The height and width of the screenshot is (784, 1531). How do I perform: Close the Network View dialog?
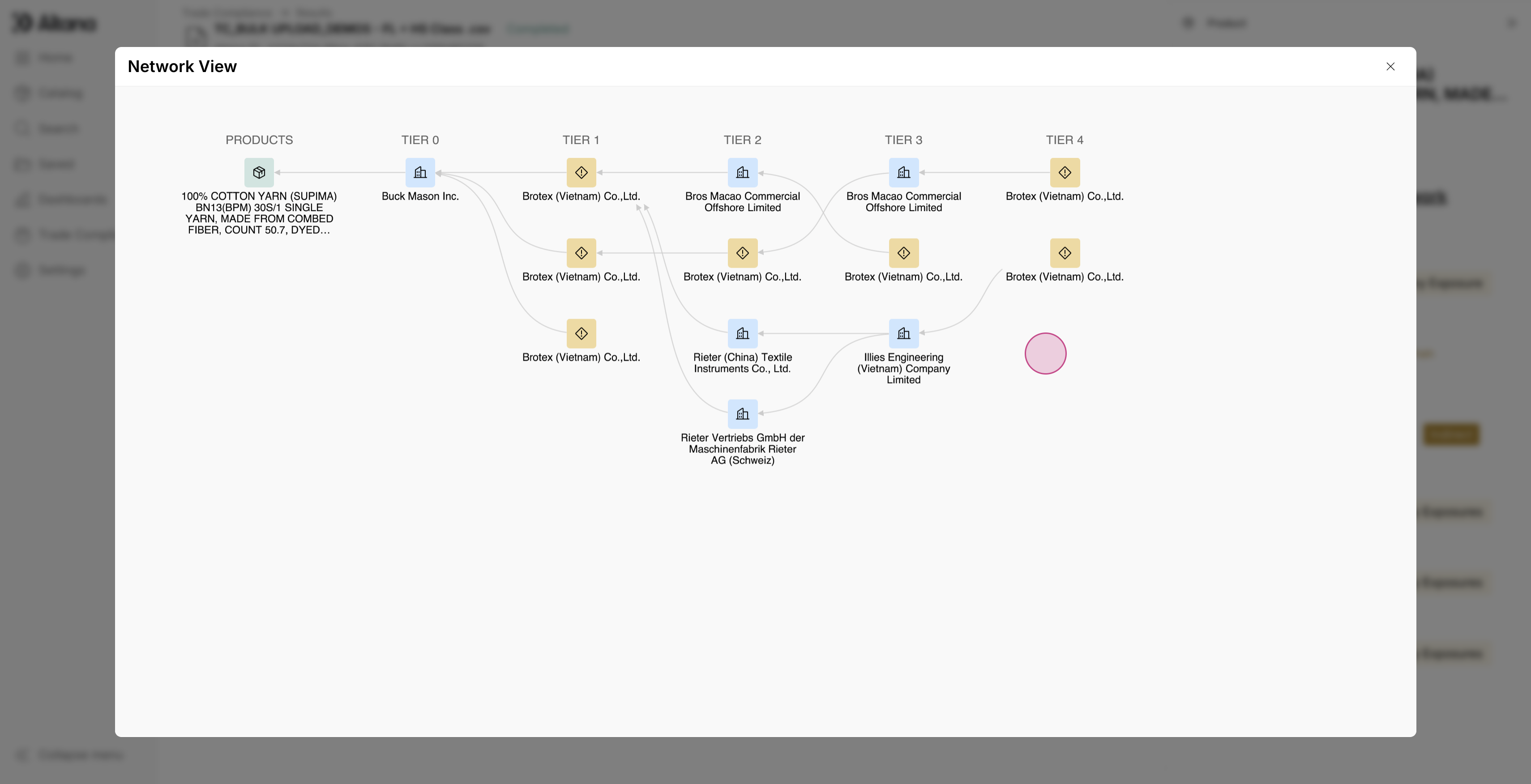pyautogui.click(x=1390, y=67)
